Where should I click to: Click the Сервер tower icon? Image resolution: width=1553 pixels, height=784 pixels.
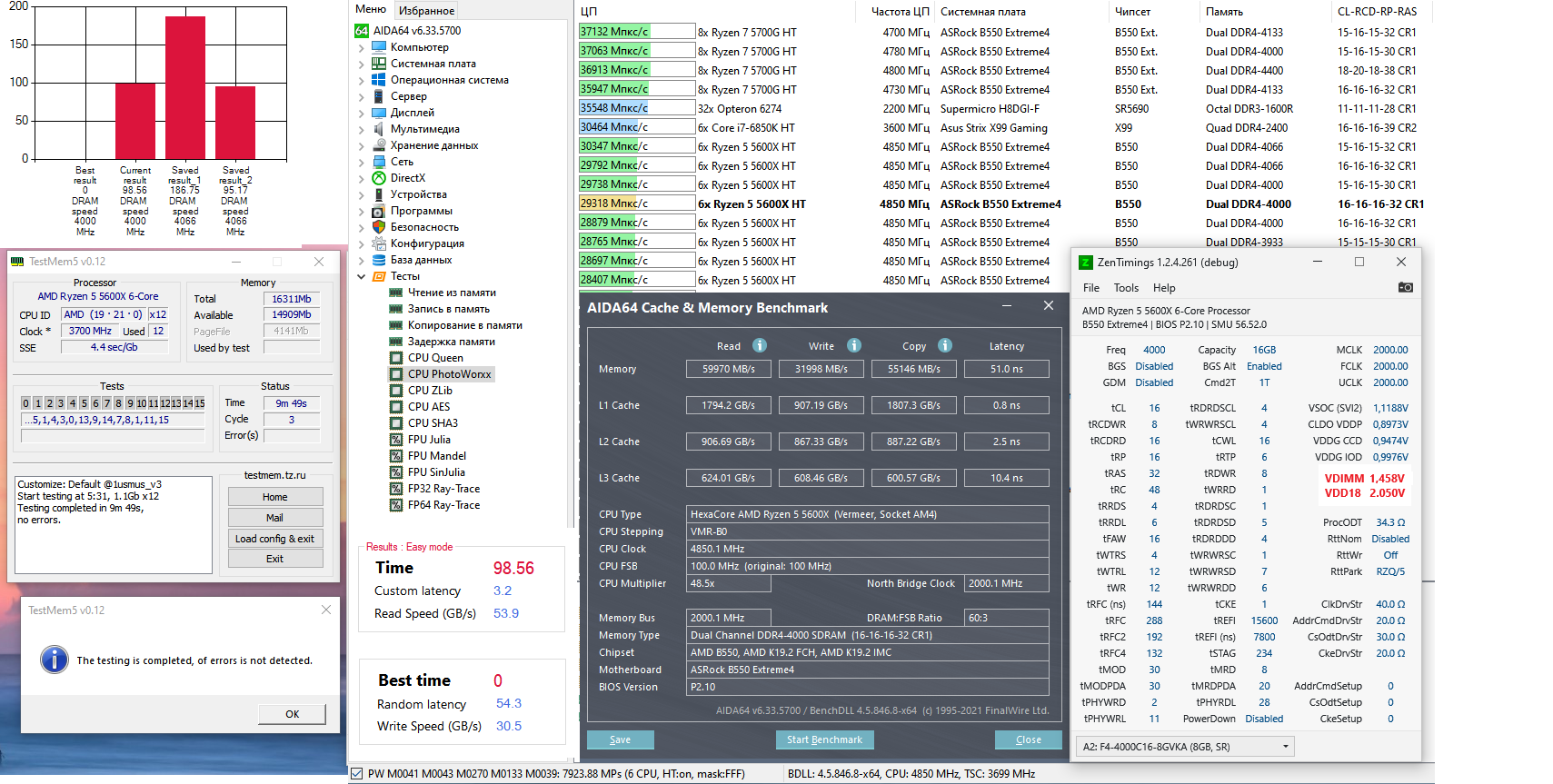379,96
